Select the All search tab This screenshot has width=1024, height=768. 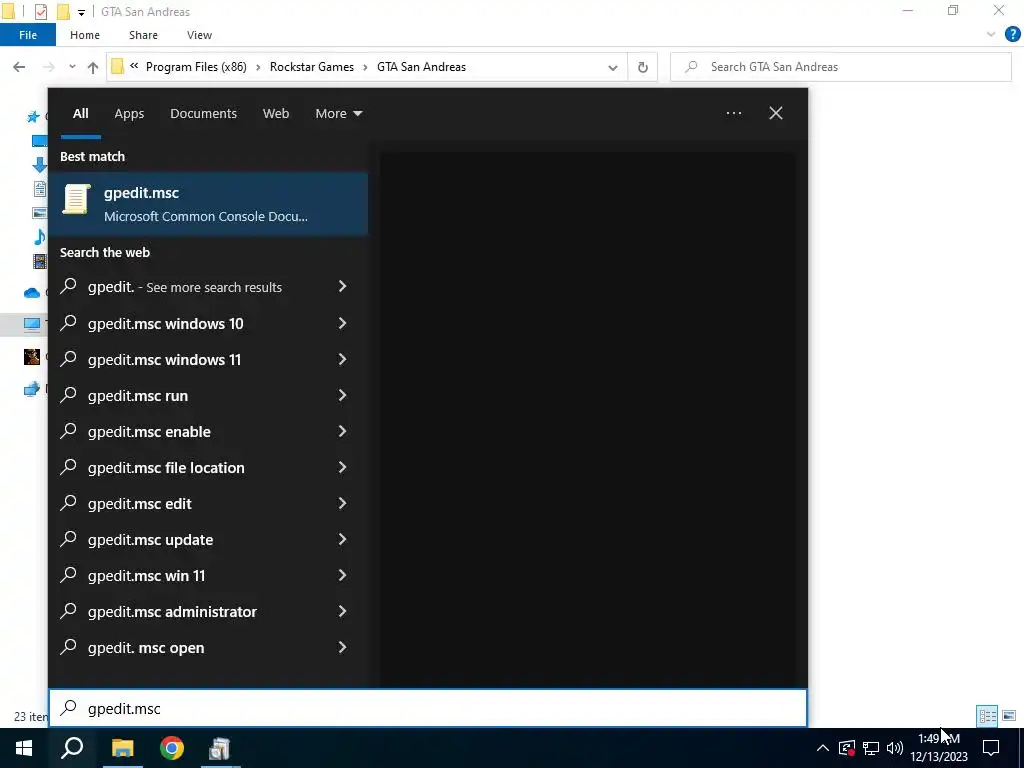pos(80,114)
